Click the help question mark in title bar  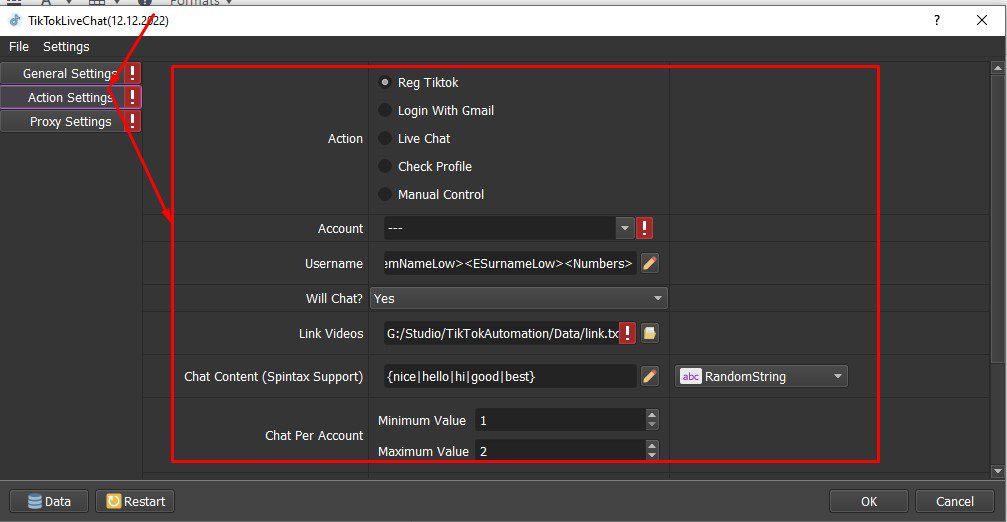point(937,20)
